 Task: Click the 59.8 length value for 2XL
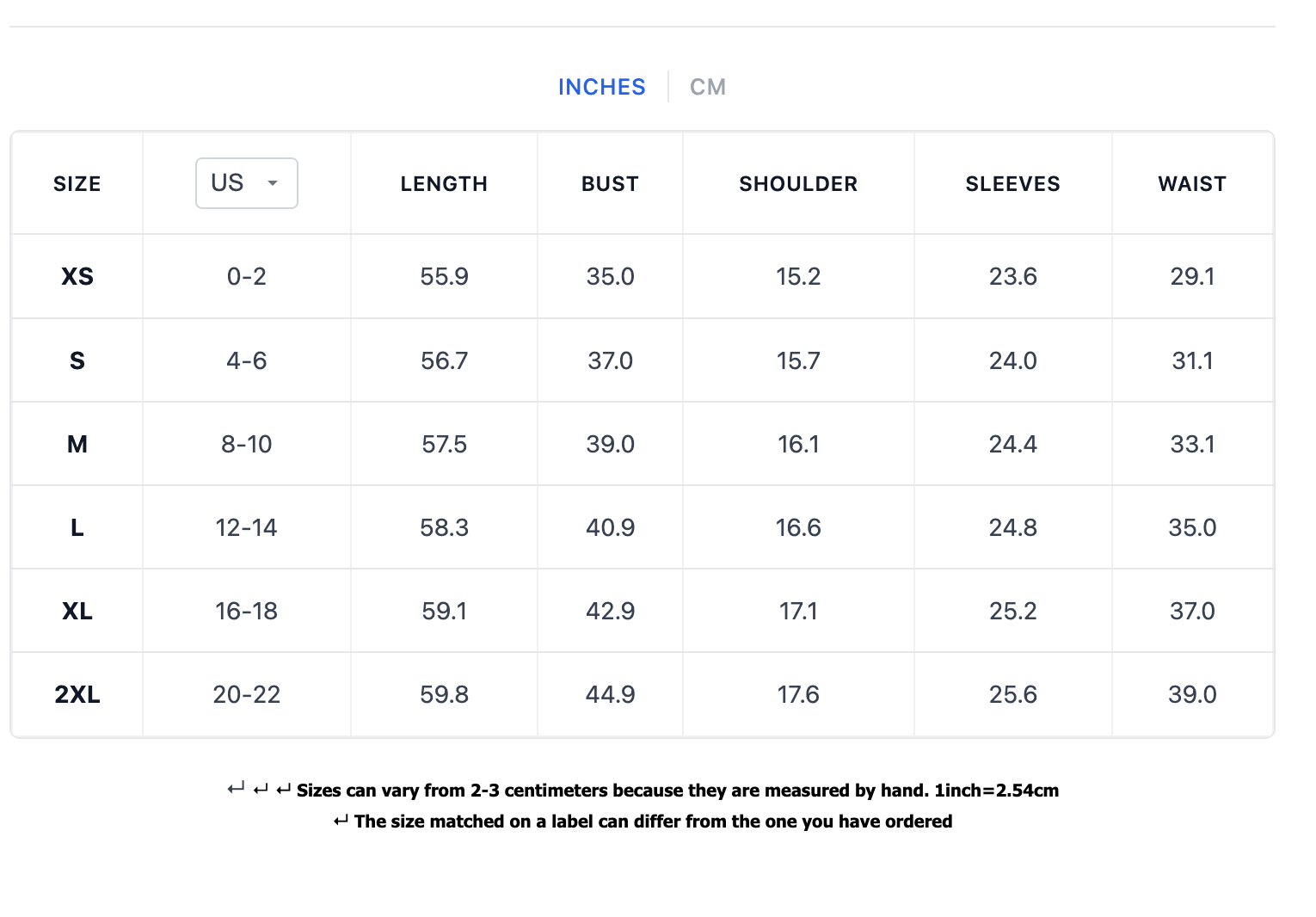click(444, 694)
